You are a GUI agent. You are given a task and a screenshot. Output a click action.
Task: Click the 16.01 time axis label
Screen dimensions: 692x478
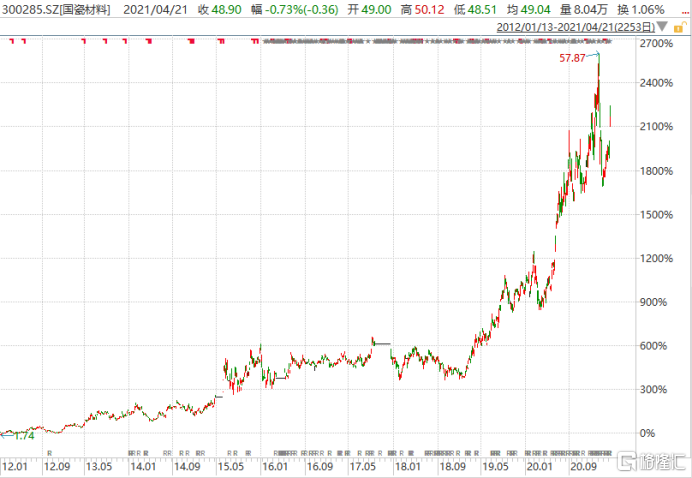click(x=275, y=467)
